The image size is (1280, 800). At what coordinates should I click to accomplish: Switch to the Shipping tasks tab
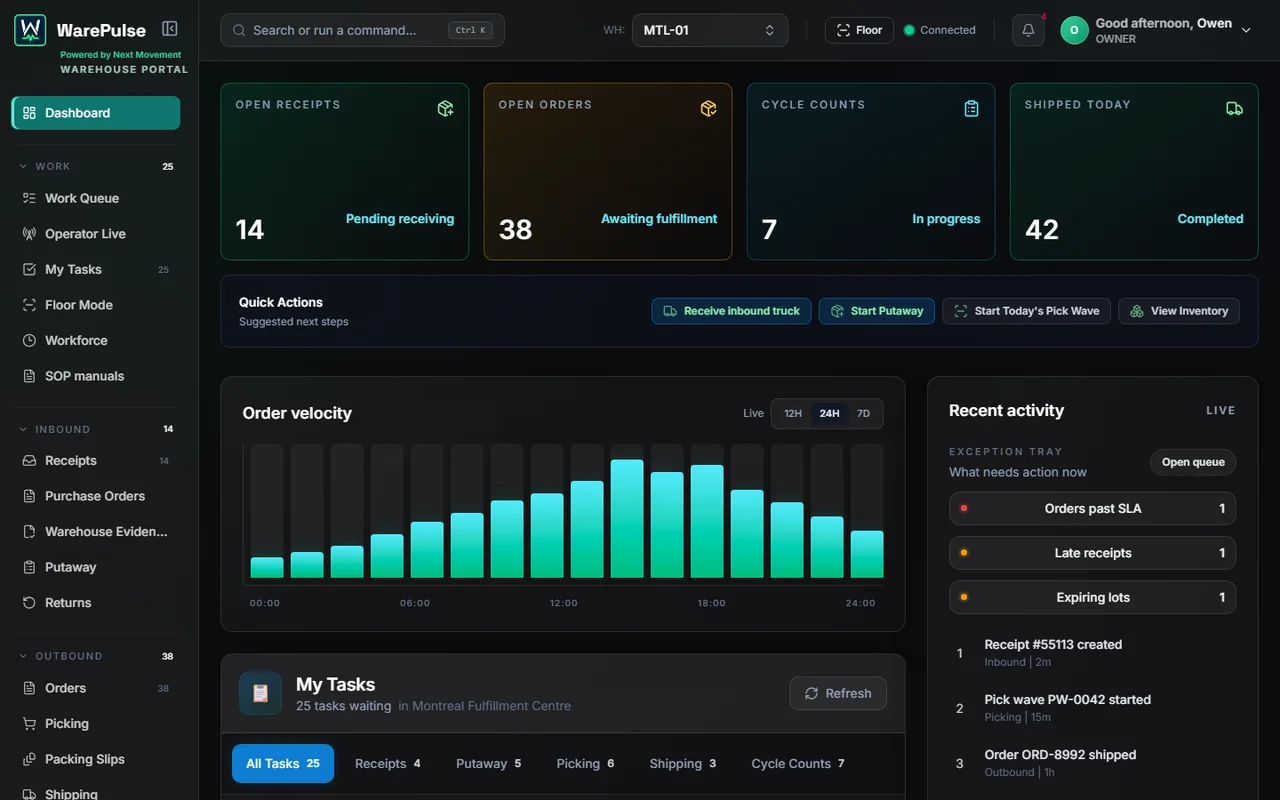pyautogui.click(x=682, y=763)
